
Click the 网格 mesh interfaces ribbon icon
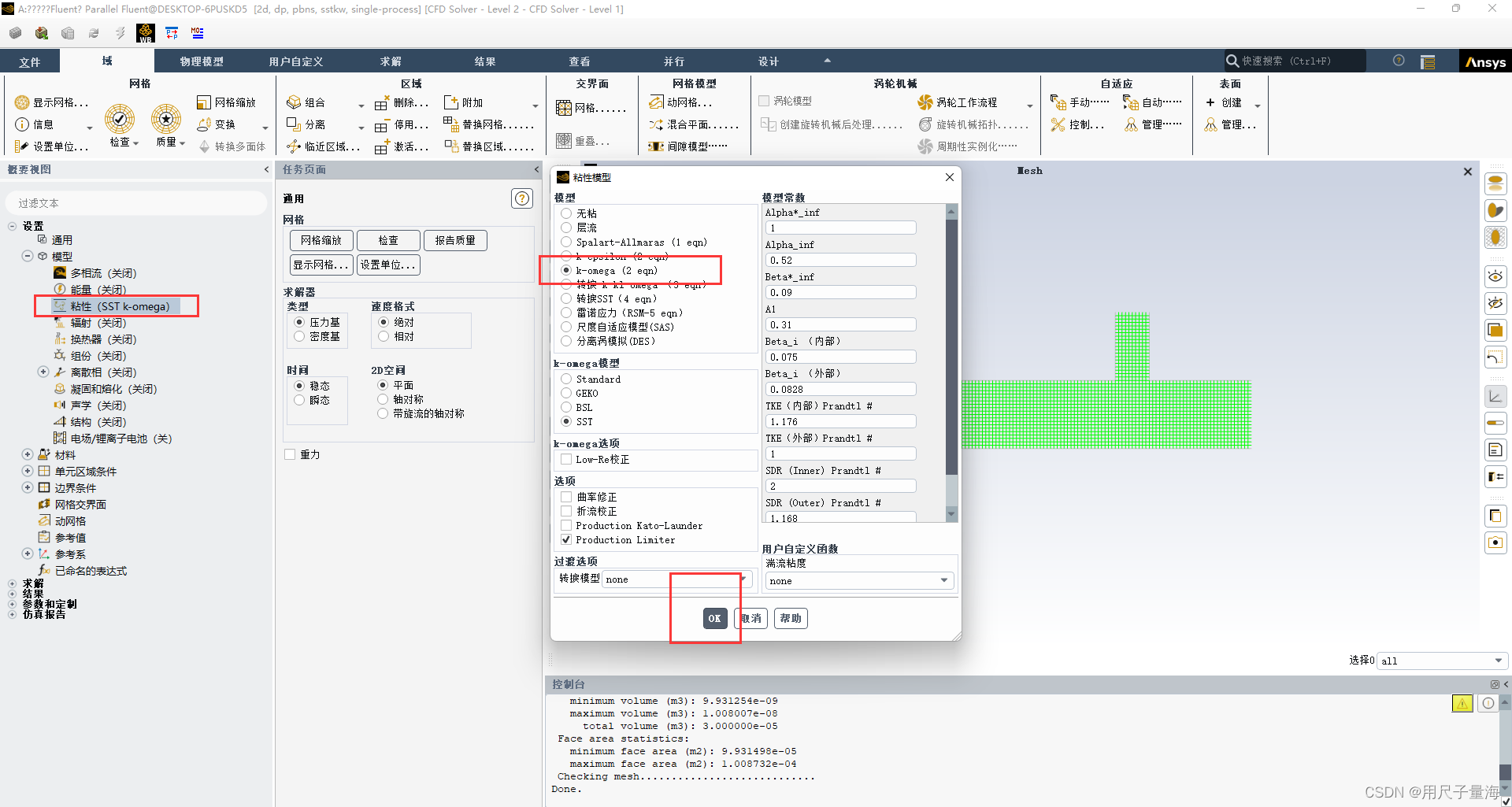tap(564, 108)
